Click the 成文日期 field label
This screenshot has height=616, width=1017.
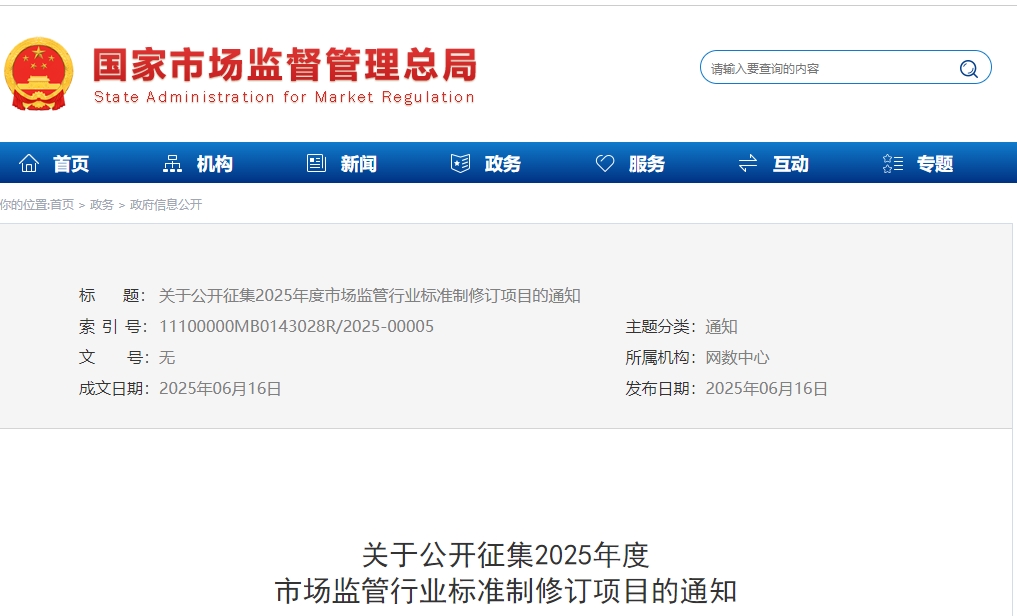[114, 388]
